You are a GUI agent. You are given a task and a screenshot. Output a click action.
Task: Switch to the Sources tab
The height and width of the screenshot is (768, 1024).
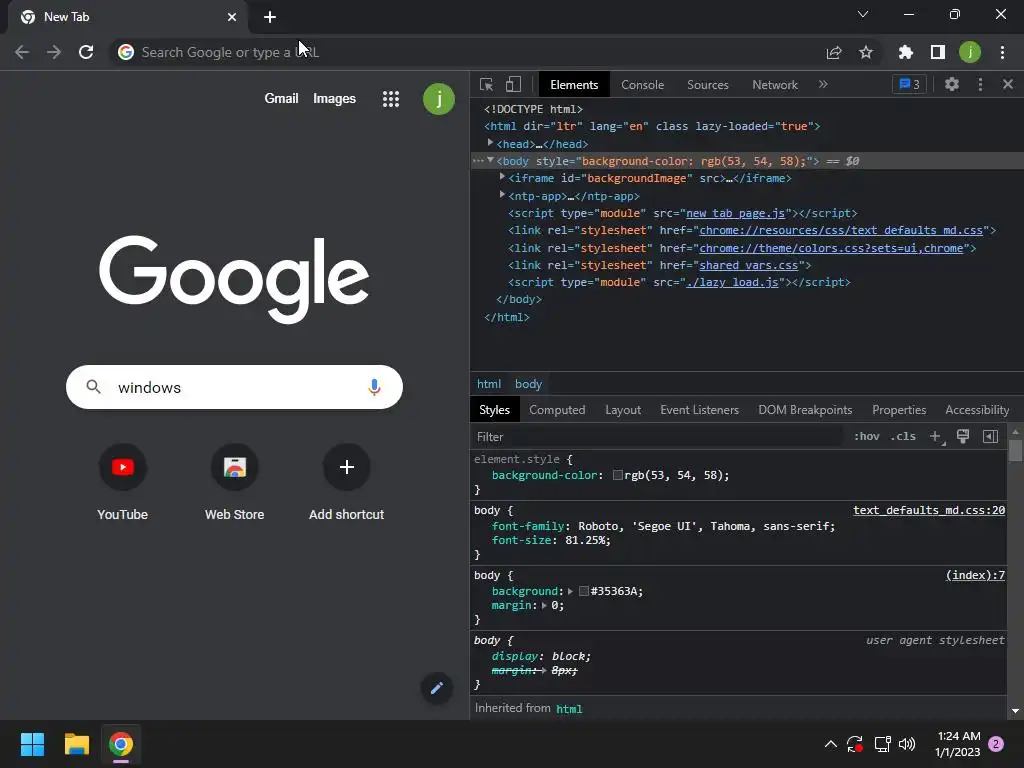click(707, 85)
